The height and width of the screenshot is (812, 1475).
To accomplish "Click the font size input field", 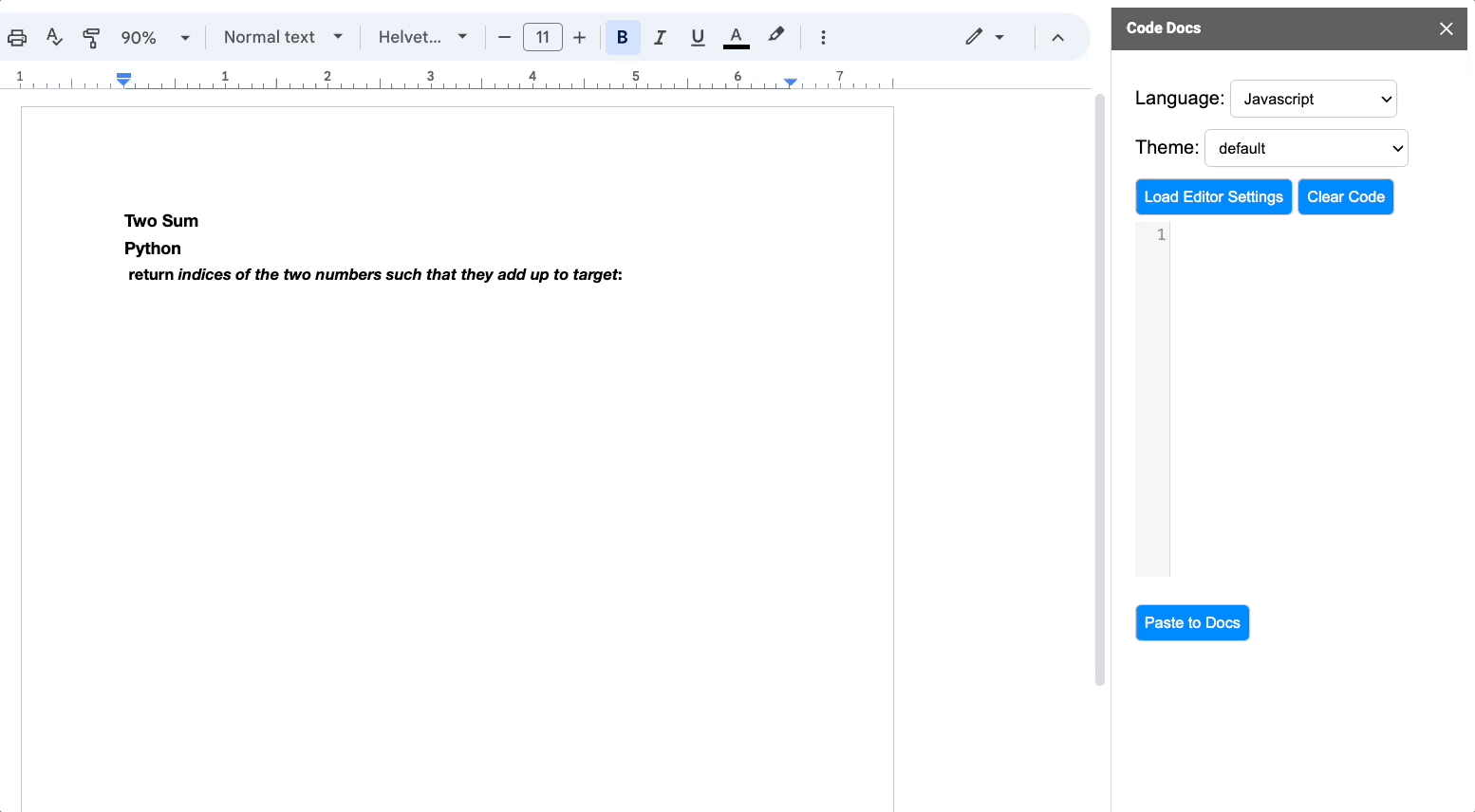I will coord(542,38).
